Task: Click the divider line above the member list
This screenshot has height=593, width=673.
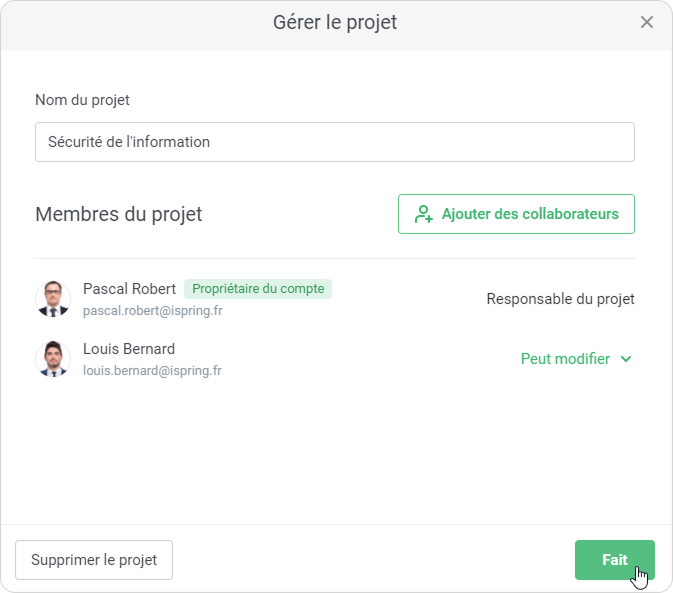Action: click(x=335, y=259)
